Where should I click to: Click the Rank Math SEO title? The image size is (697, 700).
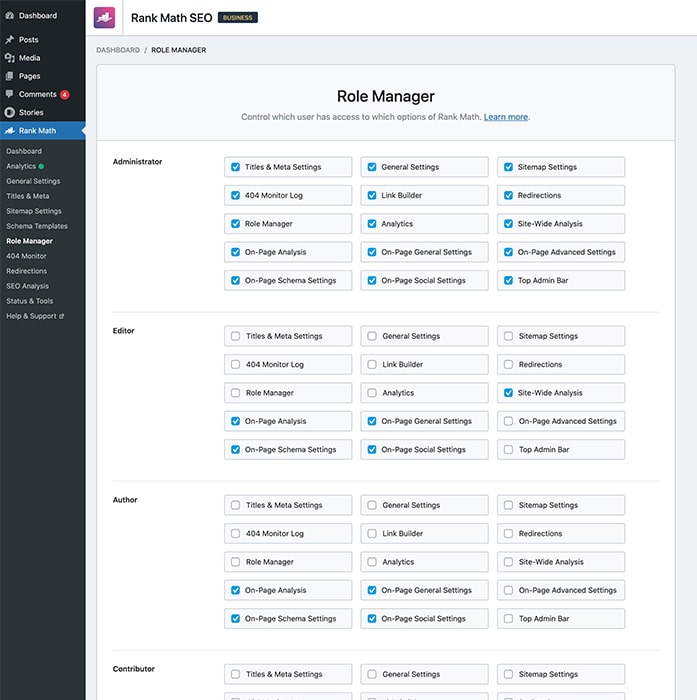coord(171,18)
